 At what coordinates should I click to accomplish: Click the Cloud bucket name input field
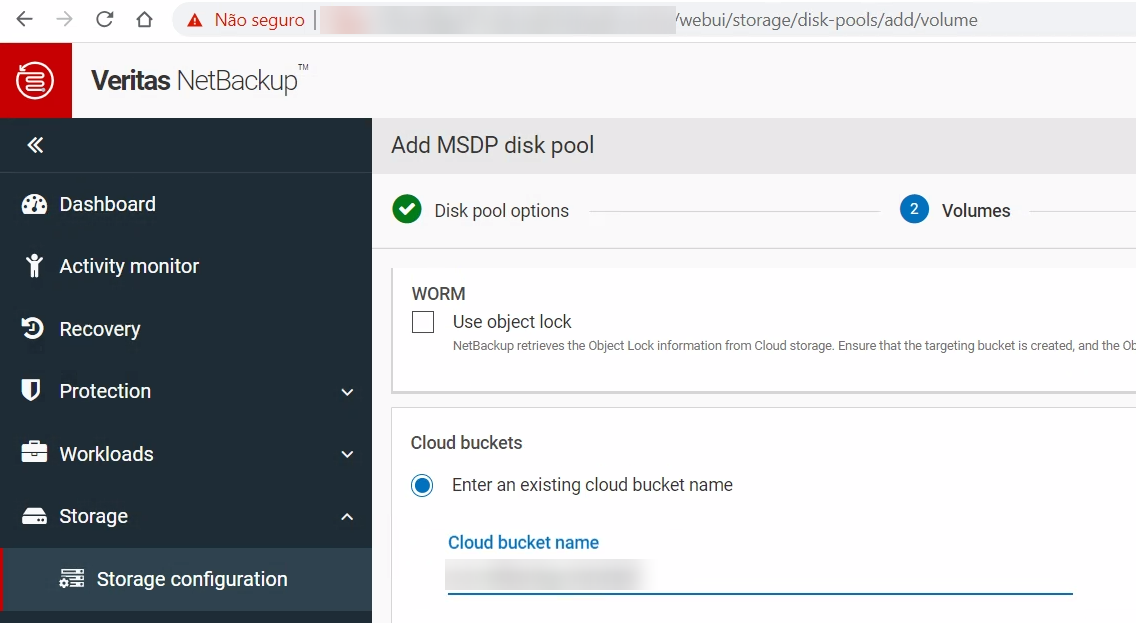(x=760, y=576)
